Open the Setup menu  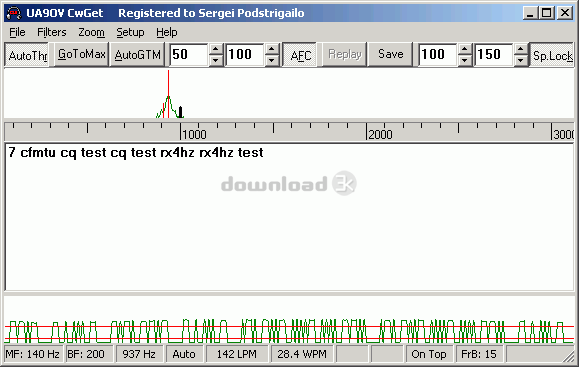130,32
